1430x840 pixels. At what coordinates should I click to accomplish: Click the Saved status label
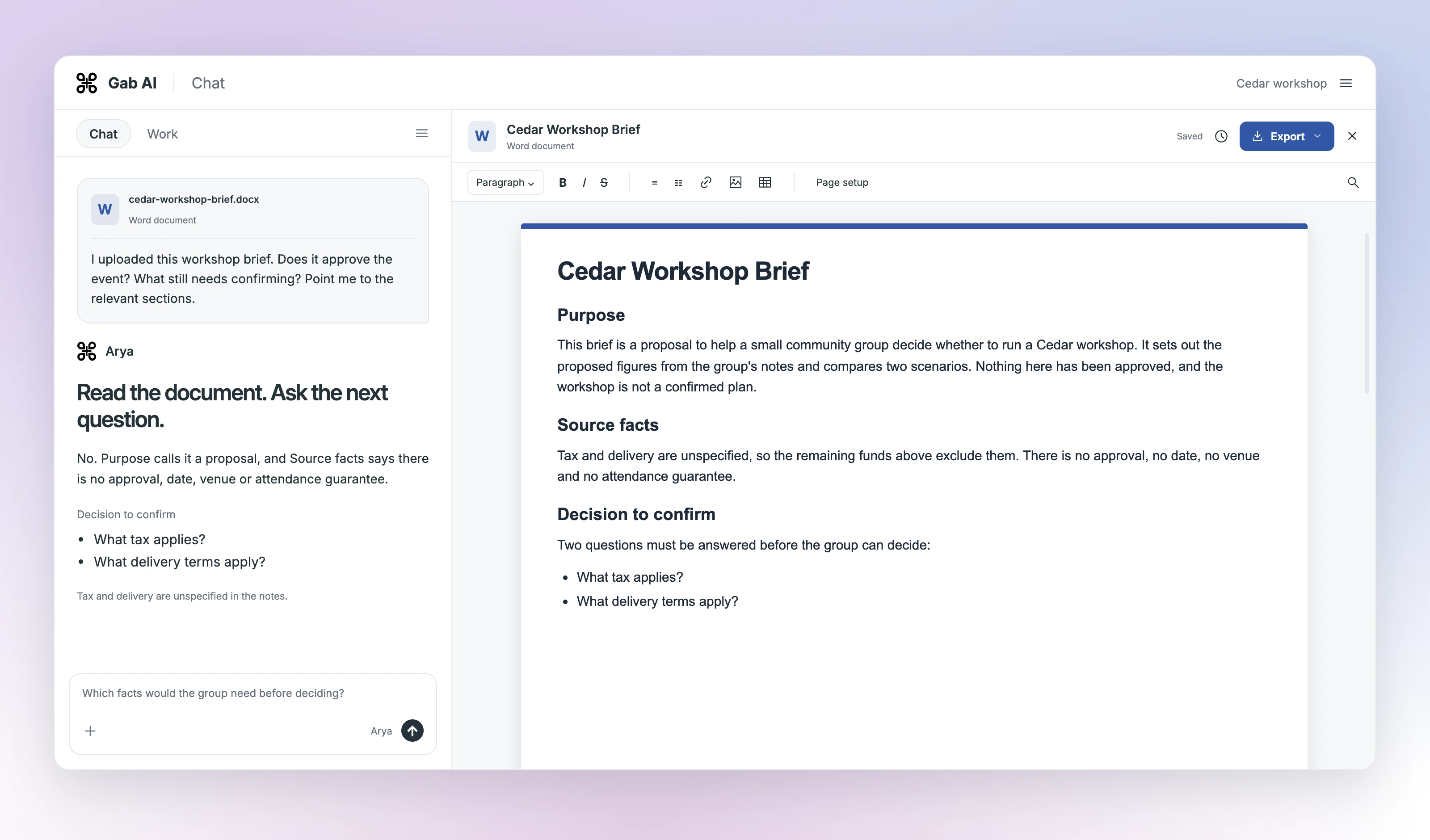tap(1190, 136)
